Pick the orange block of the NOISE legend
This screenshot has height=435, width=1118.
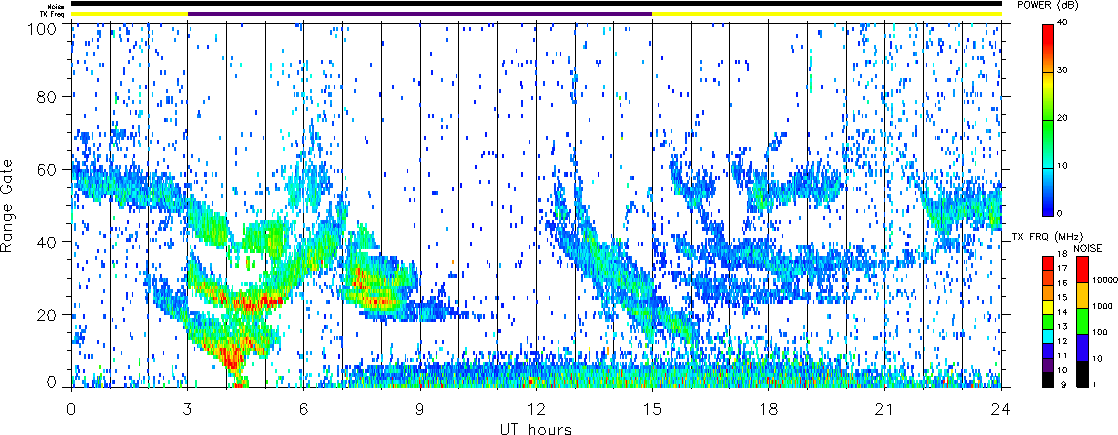coord(1082,295)
